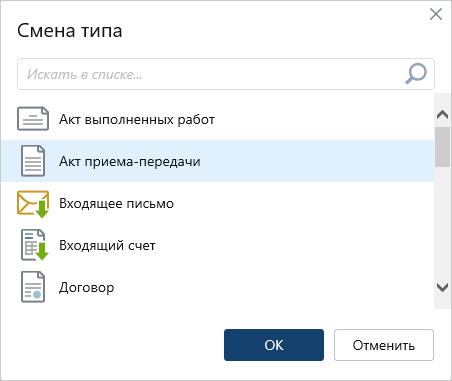Viewport: 452px width, 381px height.
Task: Choose the text Входящее письмо
Action: (x=116, y=203)
